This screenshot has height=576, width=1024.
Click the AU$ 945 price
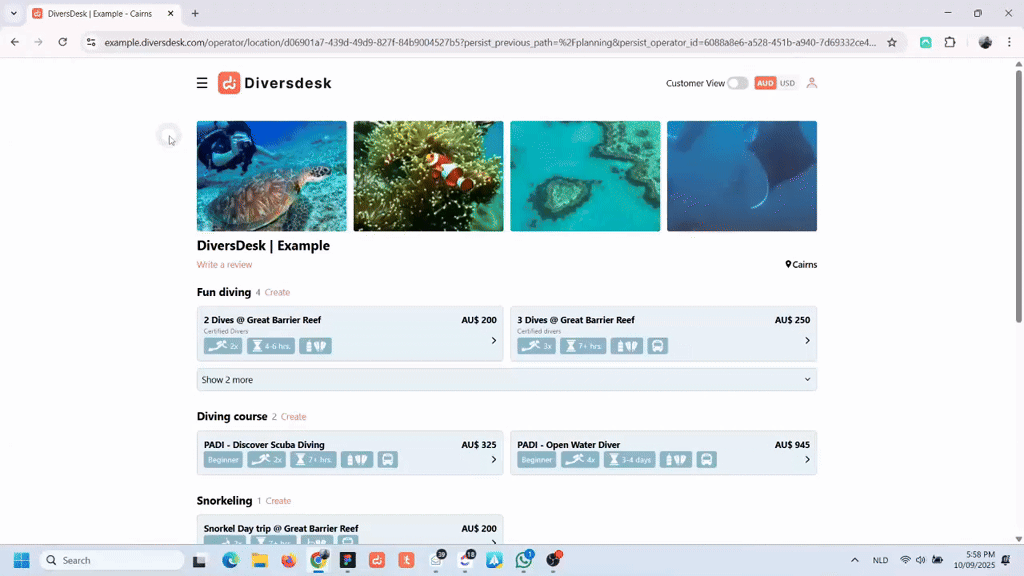click(x=792, y=445)
